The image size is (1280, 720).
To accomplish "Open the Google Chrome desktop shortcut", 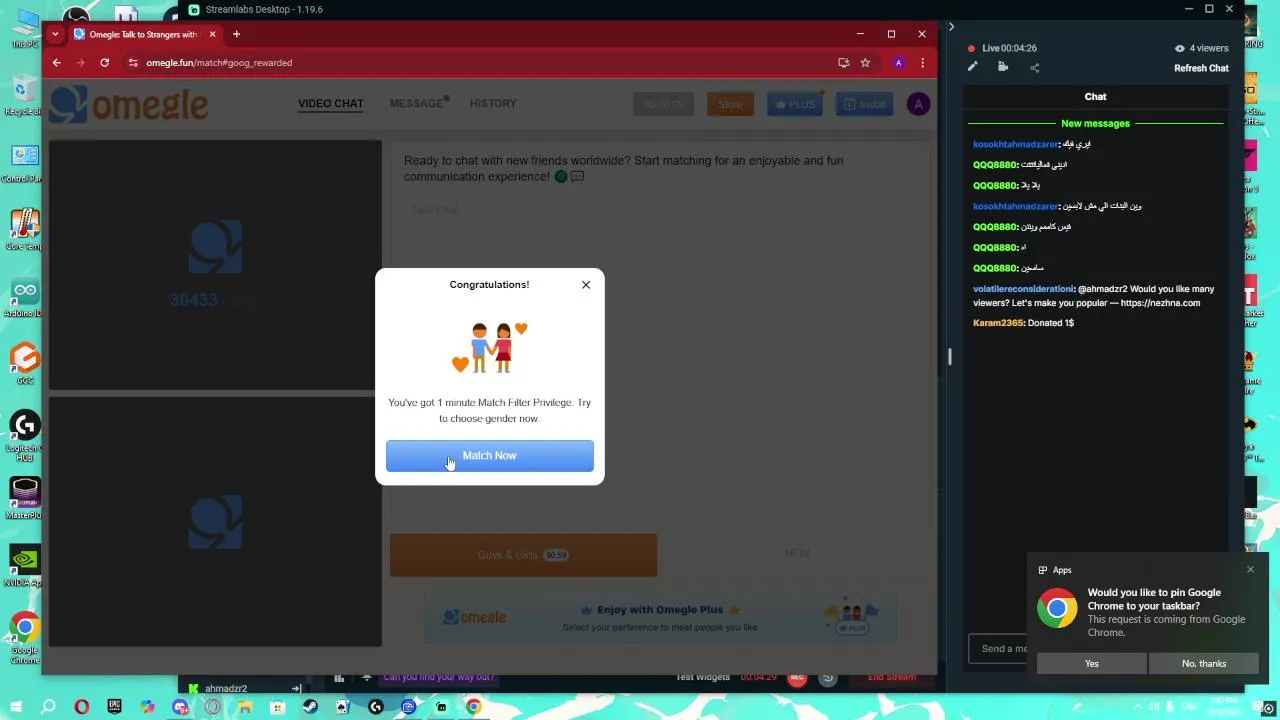I will [23, 637].
